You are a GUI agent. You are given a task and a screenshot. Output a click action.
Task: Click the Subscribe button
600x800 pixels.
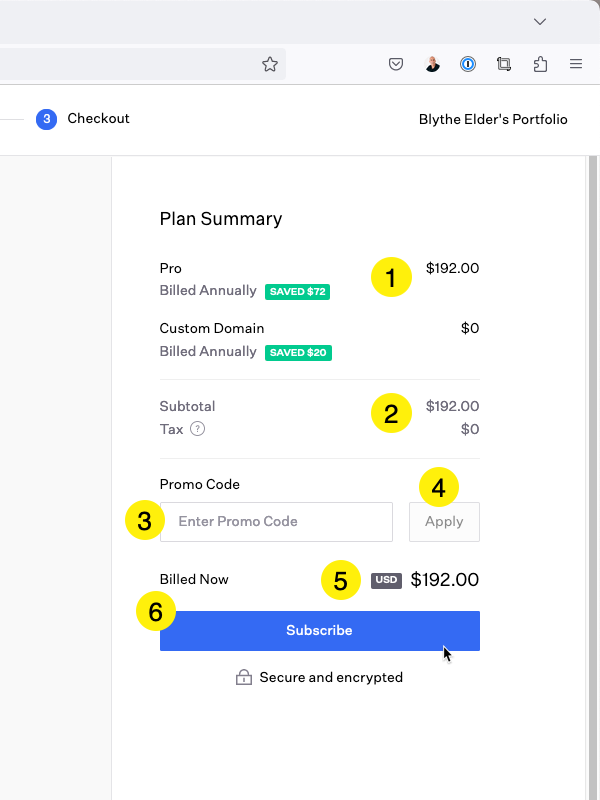320,631
